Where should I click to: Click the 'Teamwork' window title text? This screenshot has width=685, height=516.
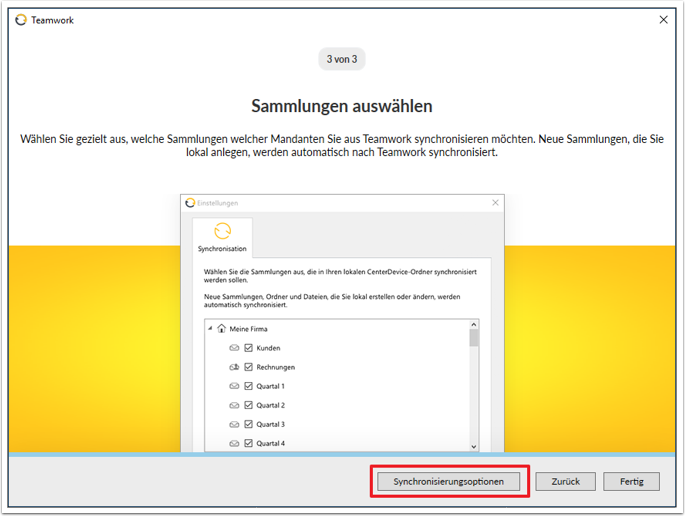[52, 20]
